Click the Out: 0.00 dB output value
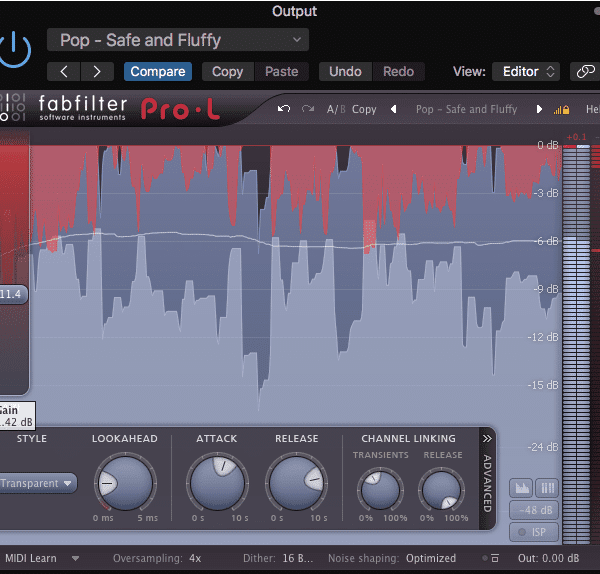This screenshot has width=600, height=574. click(x=548, y=558)
